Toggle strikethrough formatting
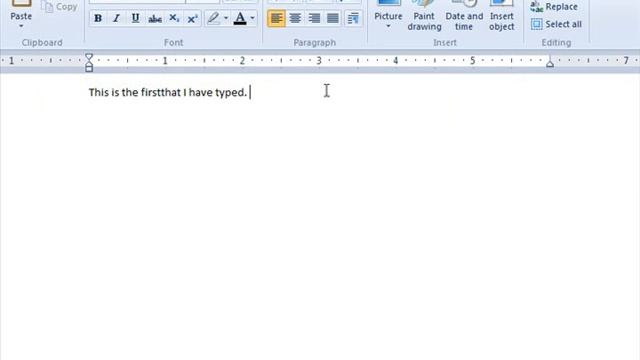 click(x=155, y=18)
